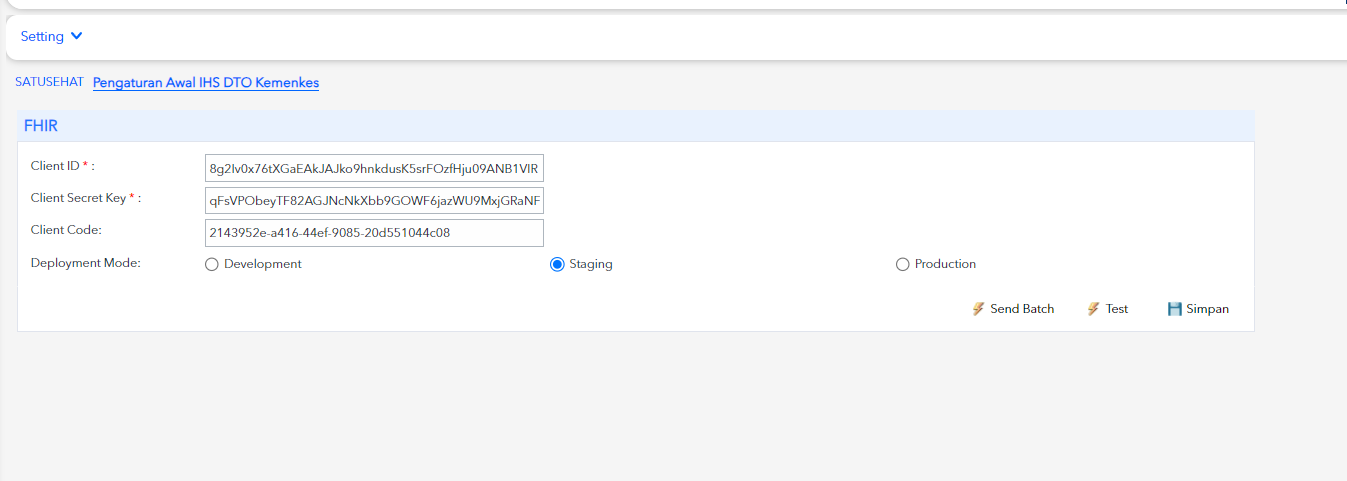Focus the Client Code input field
1347x481 pixels.
click(374, 233)
